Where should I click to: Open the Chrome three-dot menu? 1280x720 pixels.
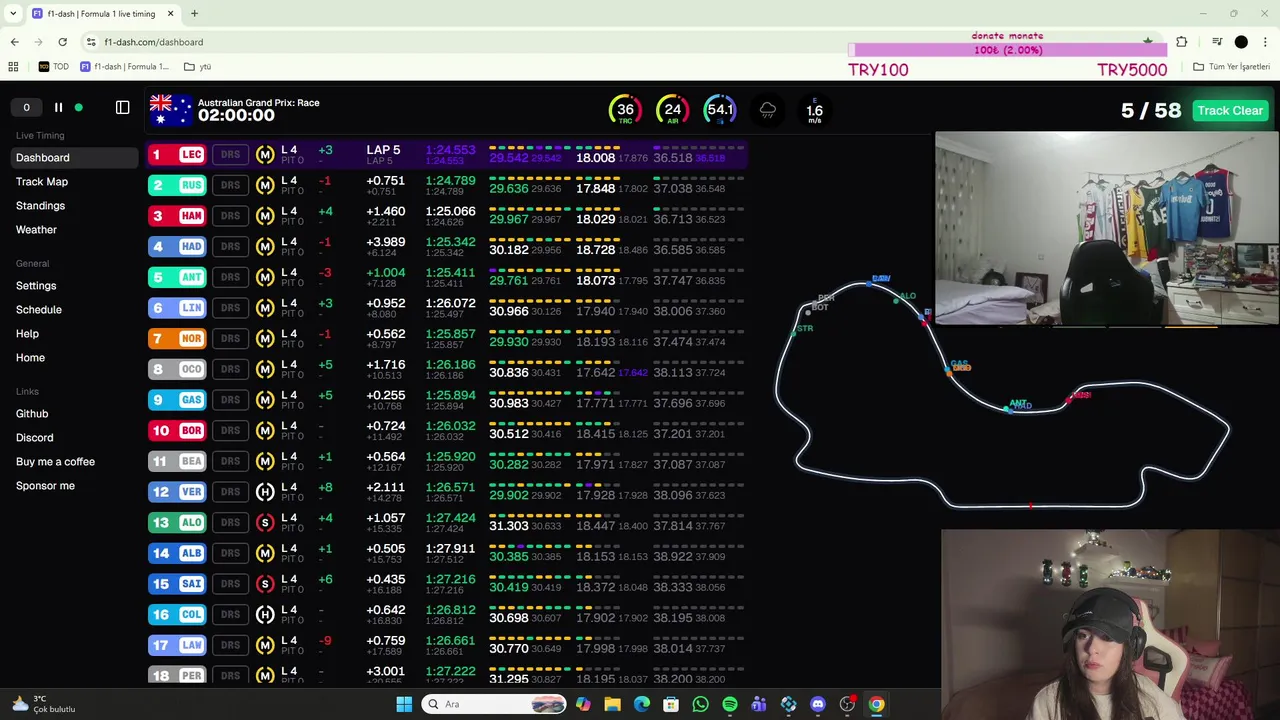pyautogui.click(x=1265, y=42)
